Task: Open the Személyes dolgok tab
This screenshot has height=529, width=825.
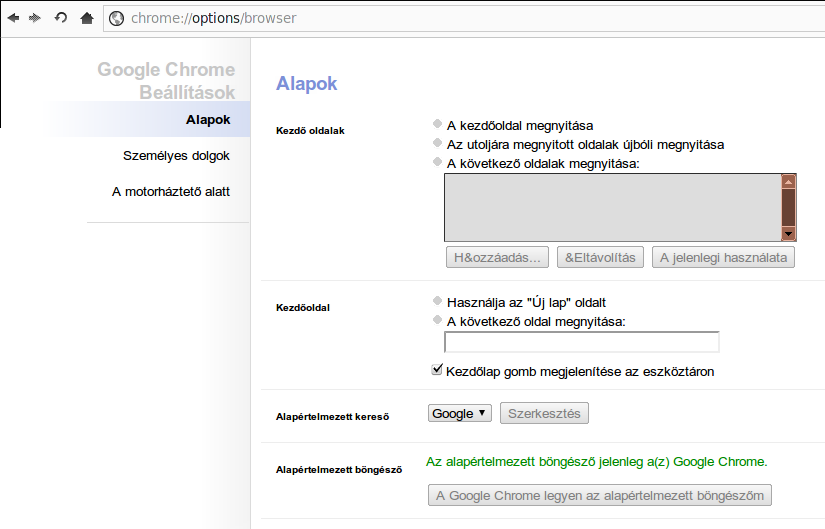Action: [x=176, y=156]
